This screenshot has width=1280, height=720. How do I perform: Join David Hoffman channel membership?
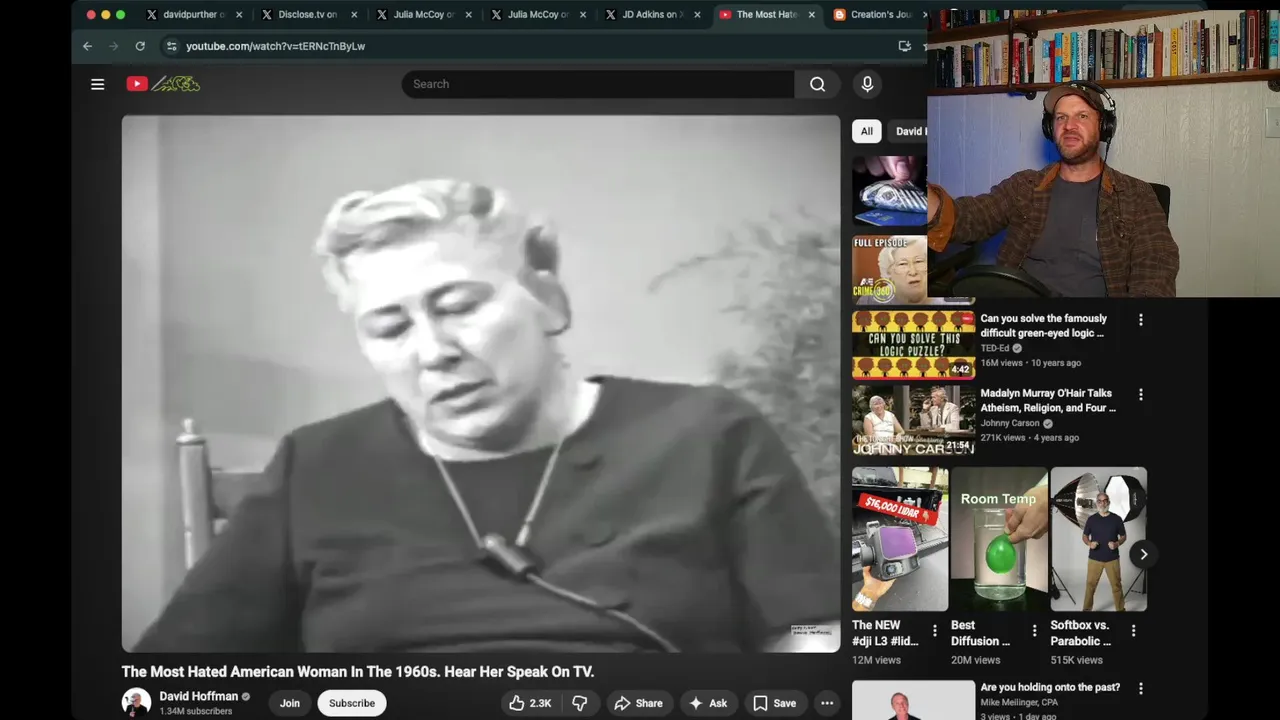click(290, 703)
